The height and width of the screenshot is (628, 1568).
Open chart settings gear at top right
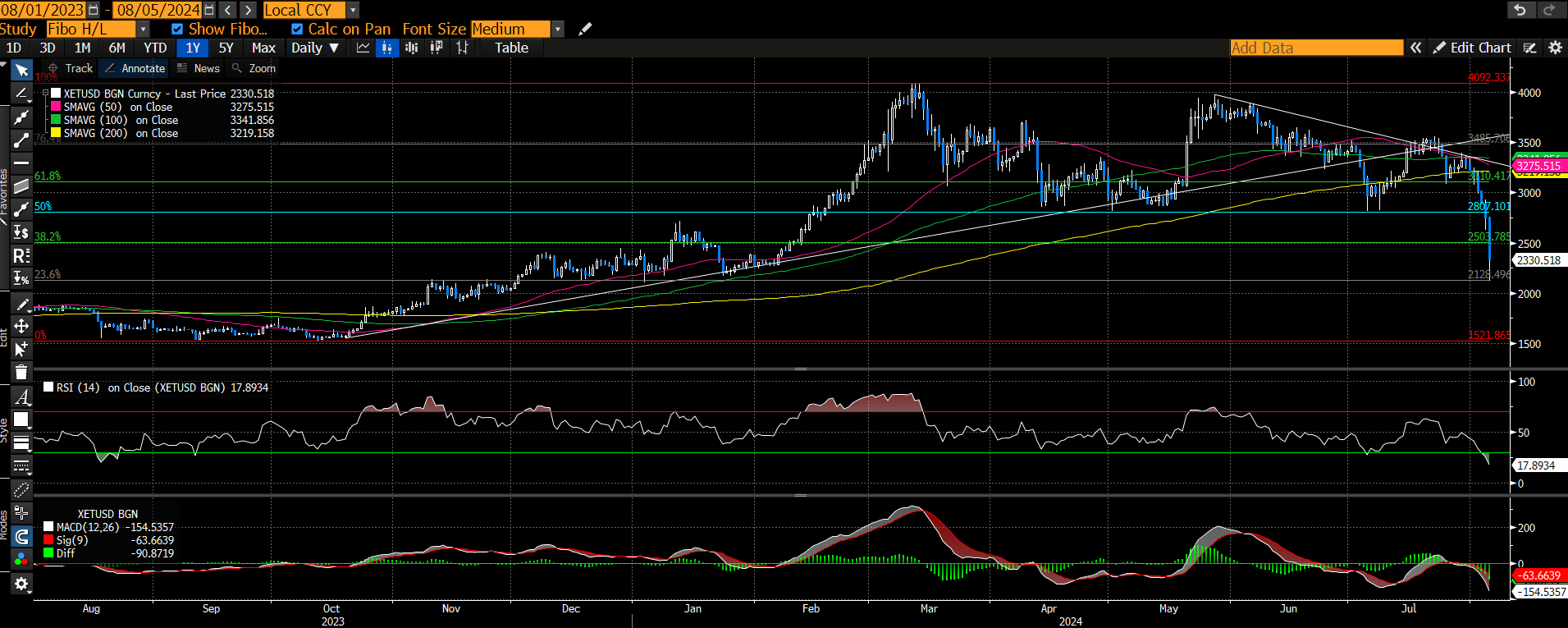coord(1555,48)
